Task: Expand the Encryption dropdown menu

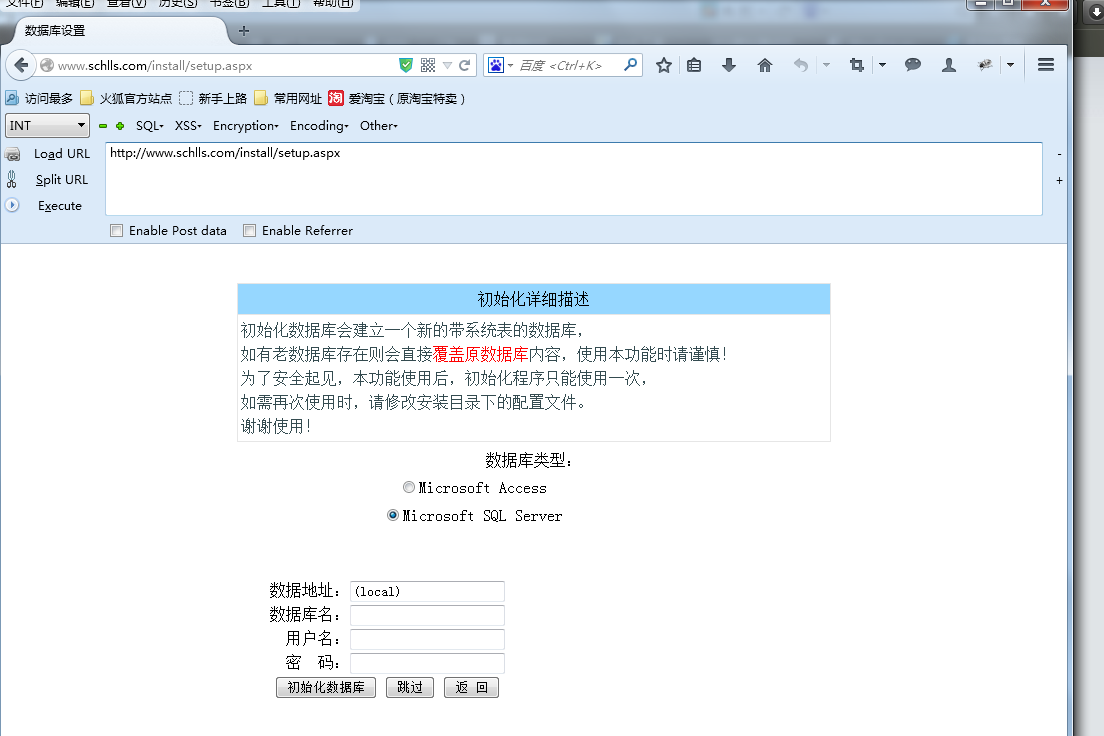Action: point(246,125)
